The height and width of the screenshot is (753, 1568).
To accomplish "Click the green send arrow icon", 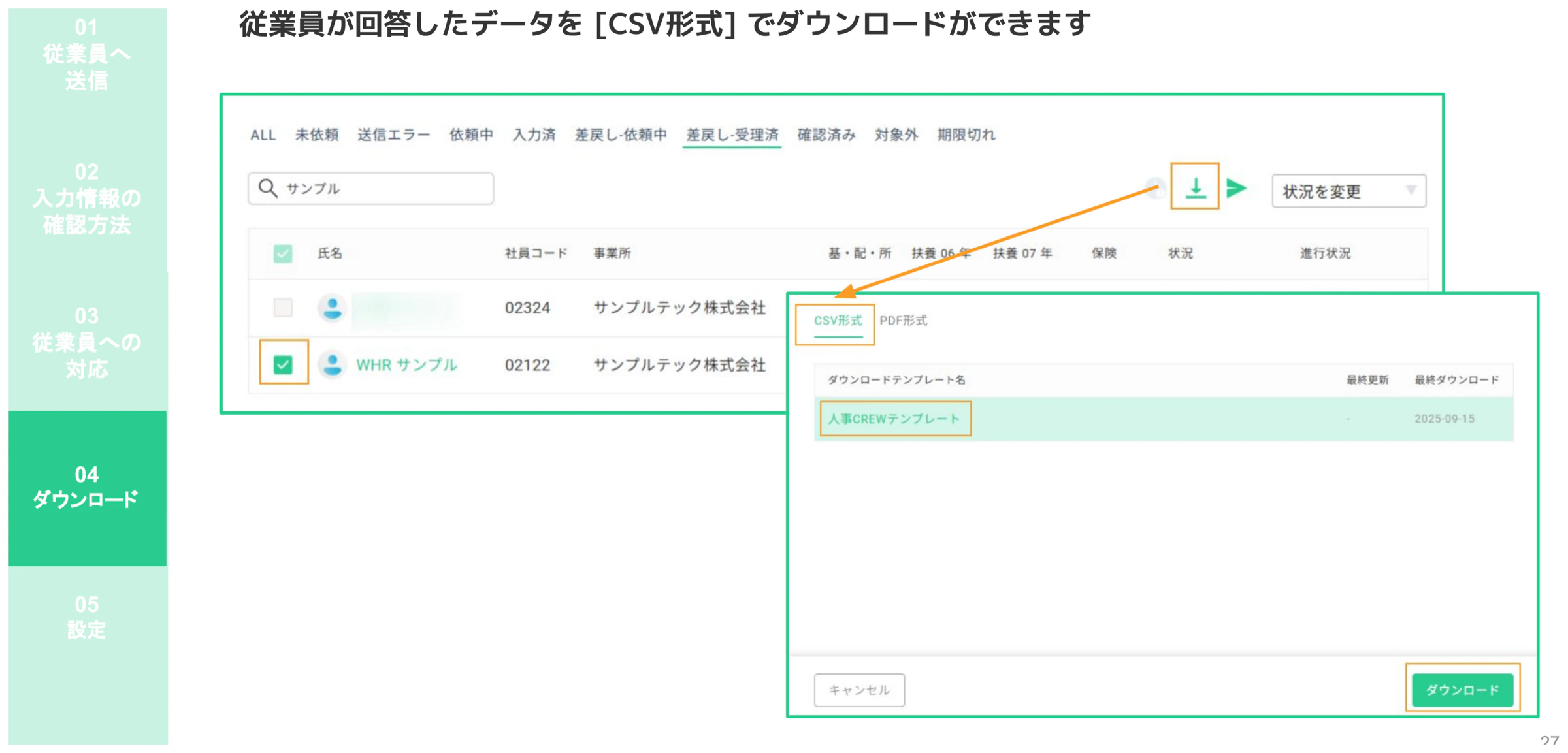I will (1236, 188).
